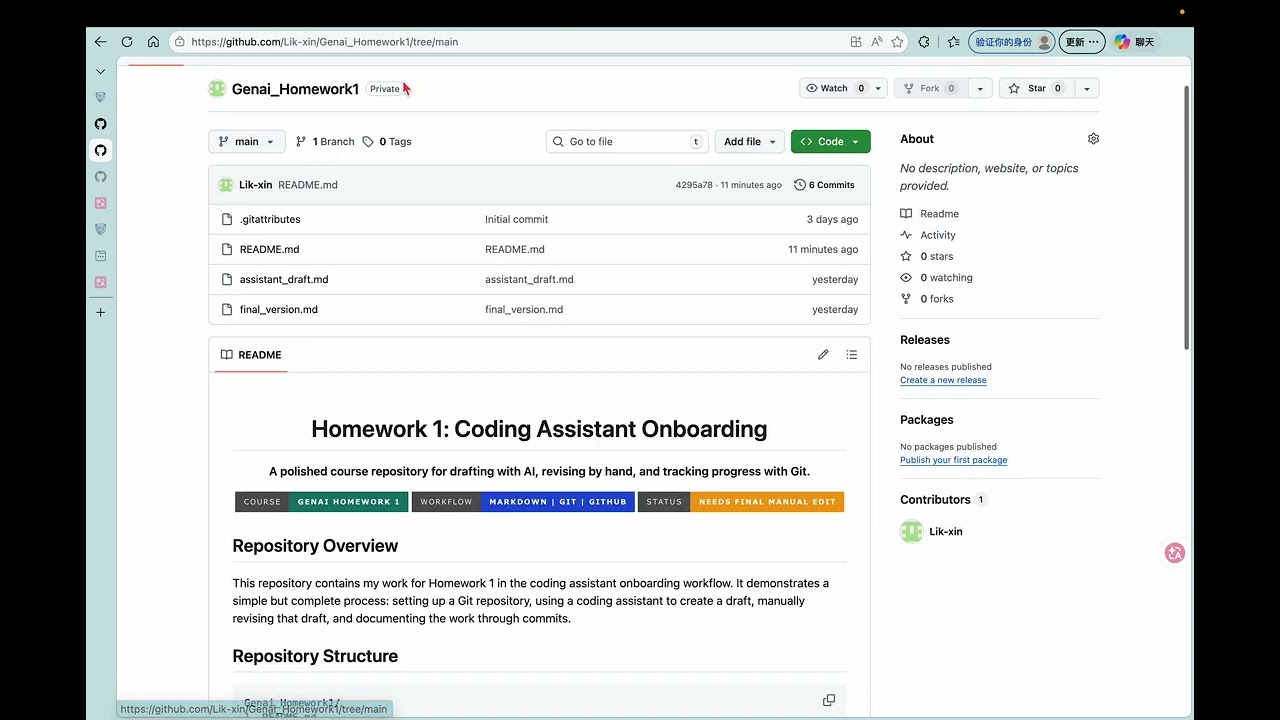Open Lik-xin contributor name link

click(x=946, y=532)
